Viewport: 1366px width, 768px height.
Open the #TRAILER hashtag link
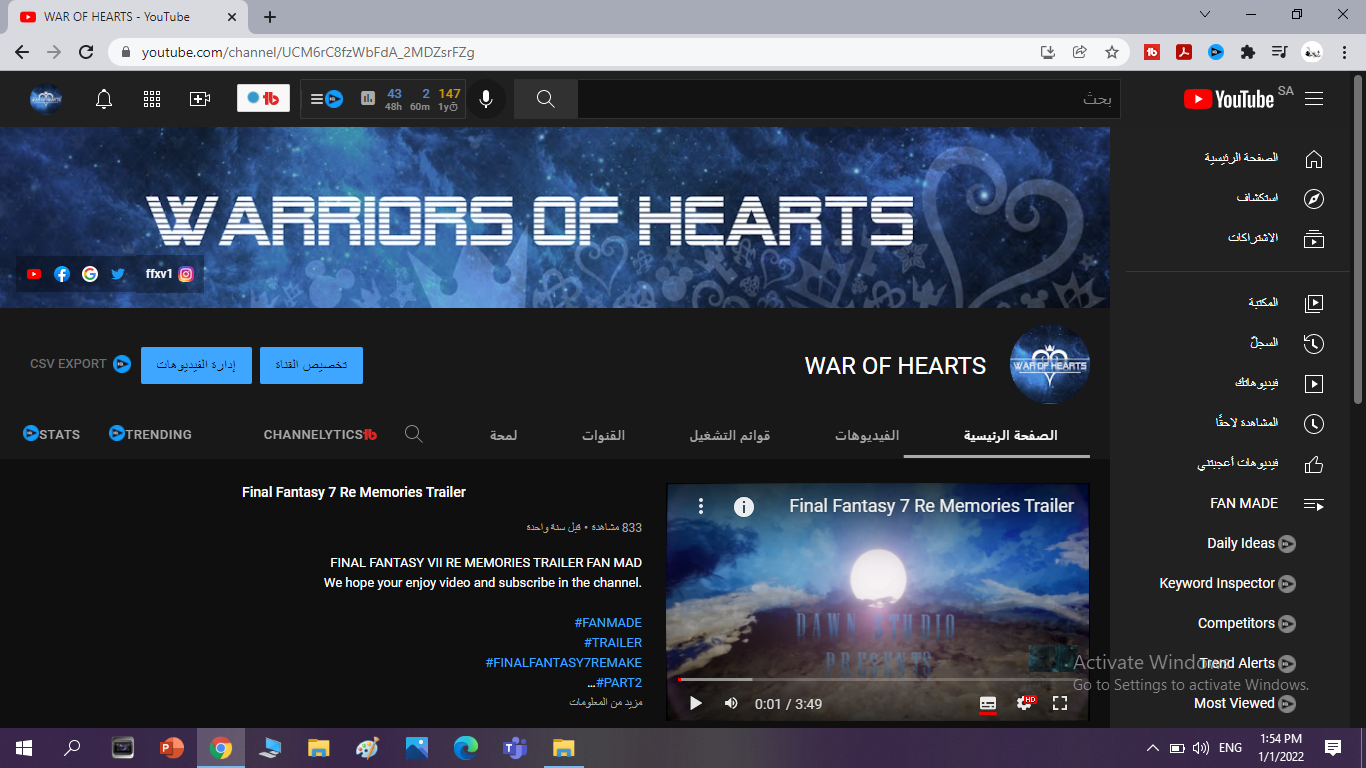click(613, 642)
